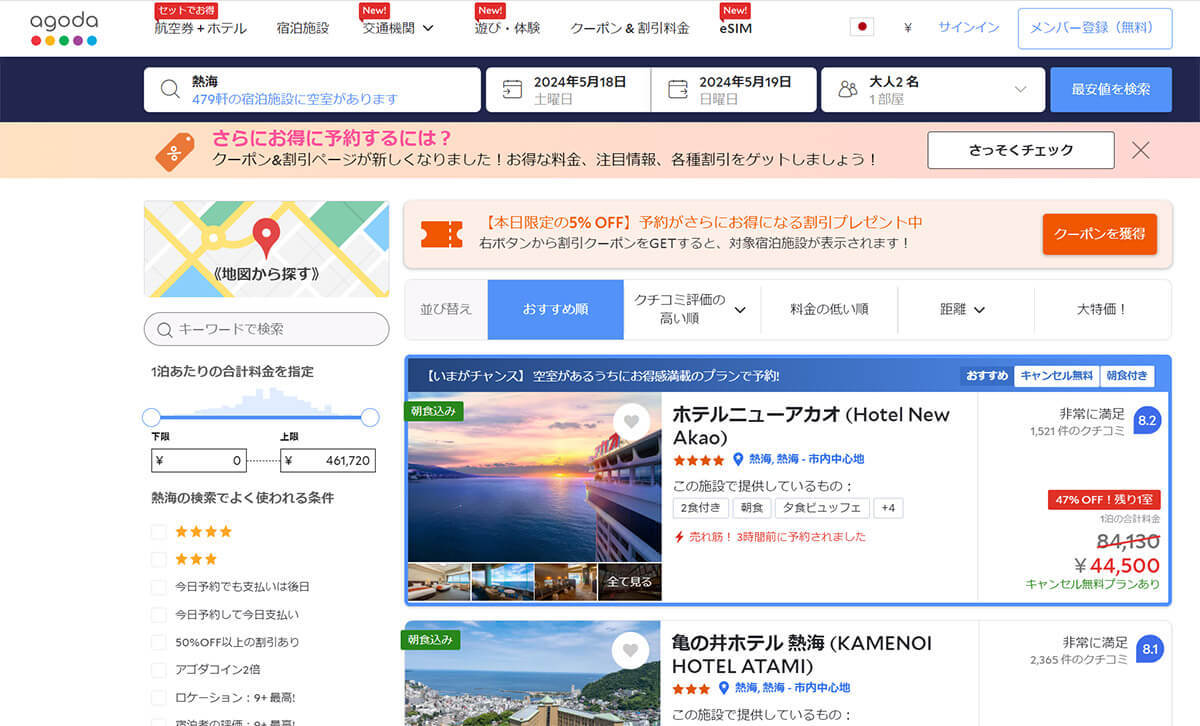Click the さっそくチェック button
This screenshot has height=726, width=1200.
pyautogui.click(x=1021, y=150)
